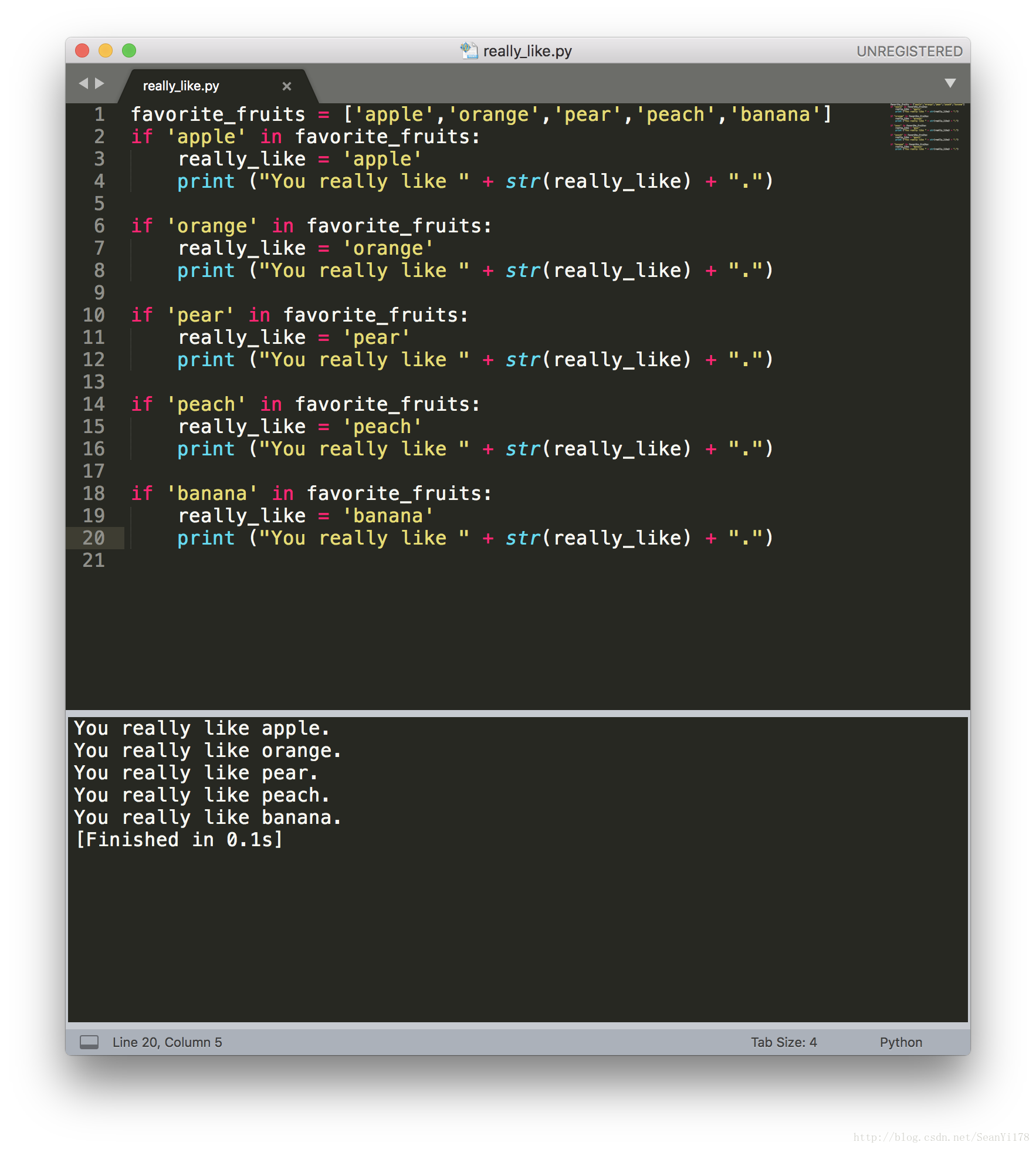The height and width of the screenshot is (1149, 1036).
Task: Click the favorite_fruits variable on line 1
Action: click(218, 114)
